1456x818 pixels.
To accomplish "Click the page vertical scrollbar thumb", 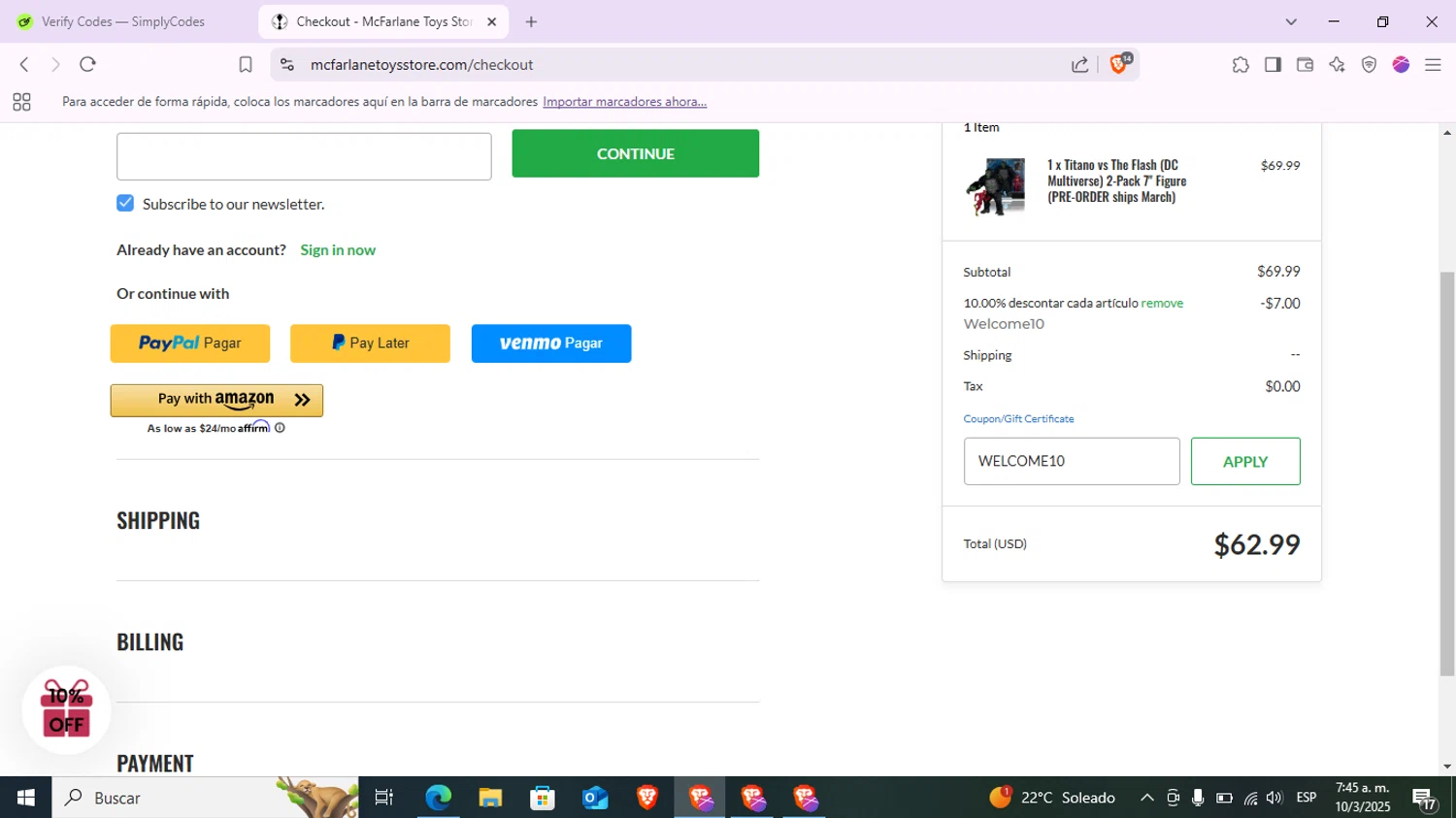I will [1447, 474].
